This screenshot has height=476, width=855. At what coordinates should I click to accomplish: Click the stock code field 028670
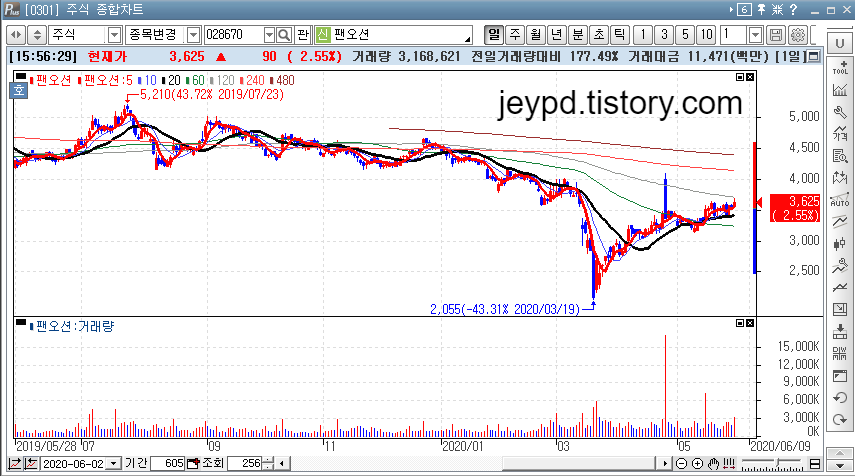[233, 35]
